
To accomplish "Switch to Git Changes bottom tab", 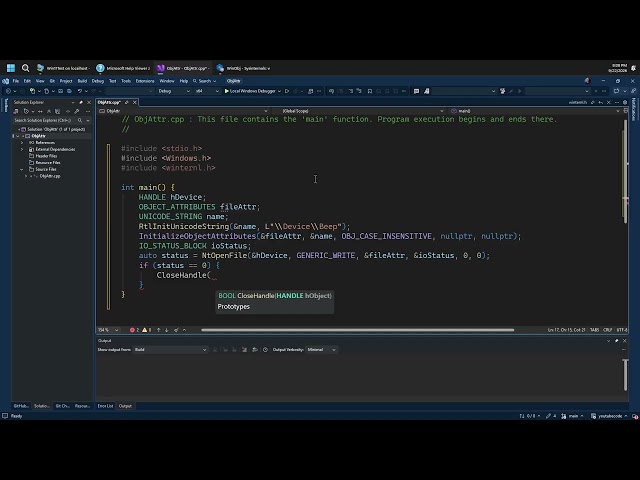I will (x=62, y=406).
